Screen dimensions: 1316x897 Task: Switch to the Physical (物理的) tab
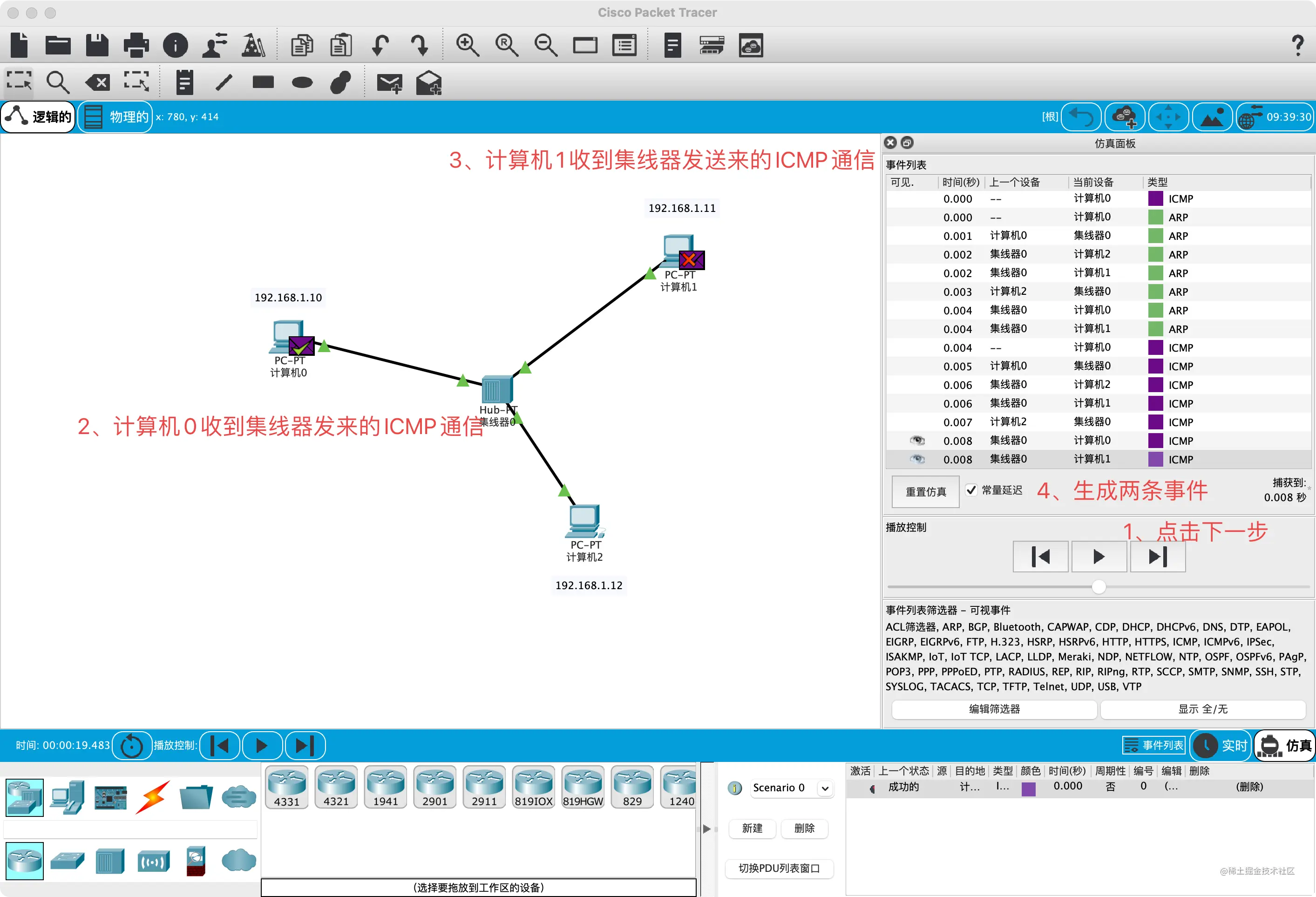[115, 116]
